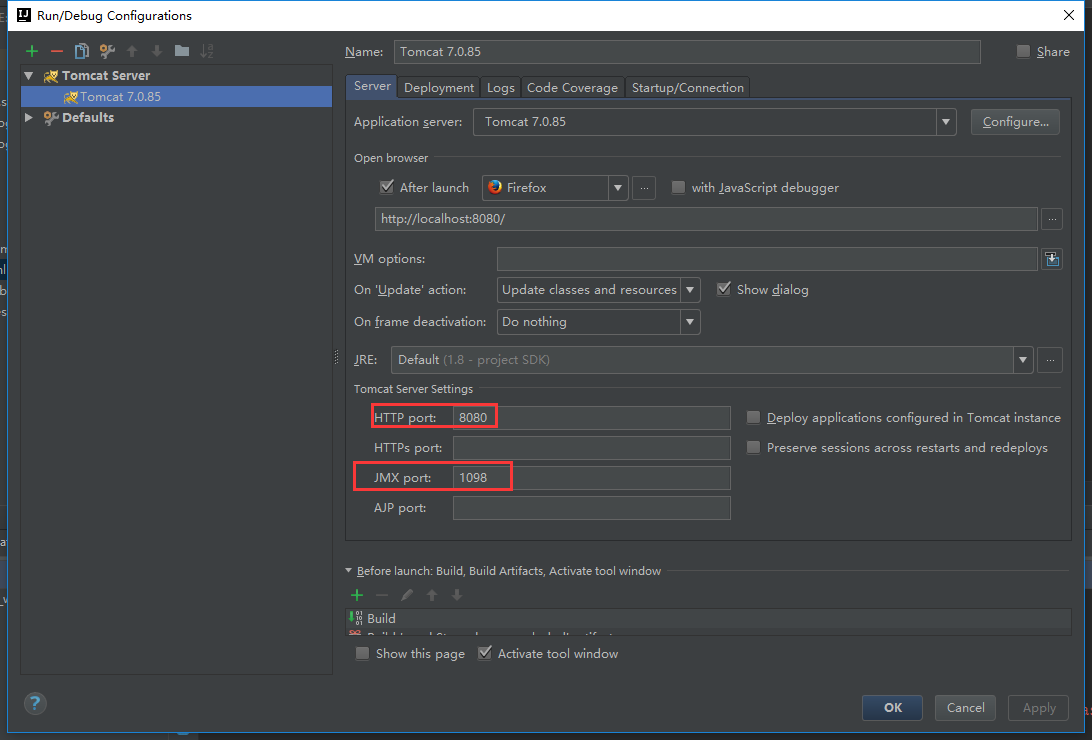The image size is (1092, 740).
Task: Move configuration down arrow in left toolbar
Action: (157, 51)
